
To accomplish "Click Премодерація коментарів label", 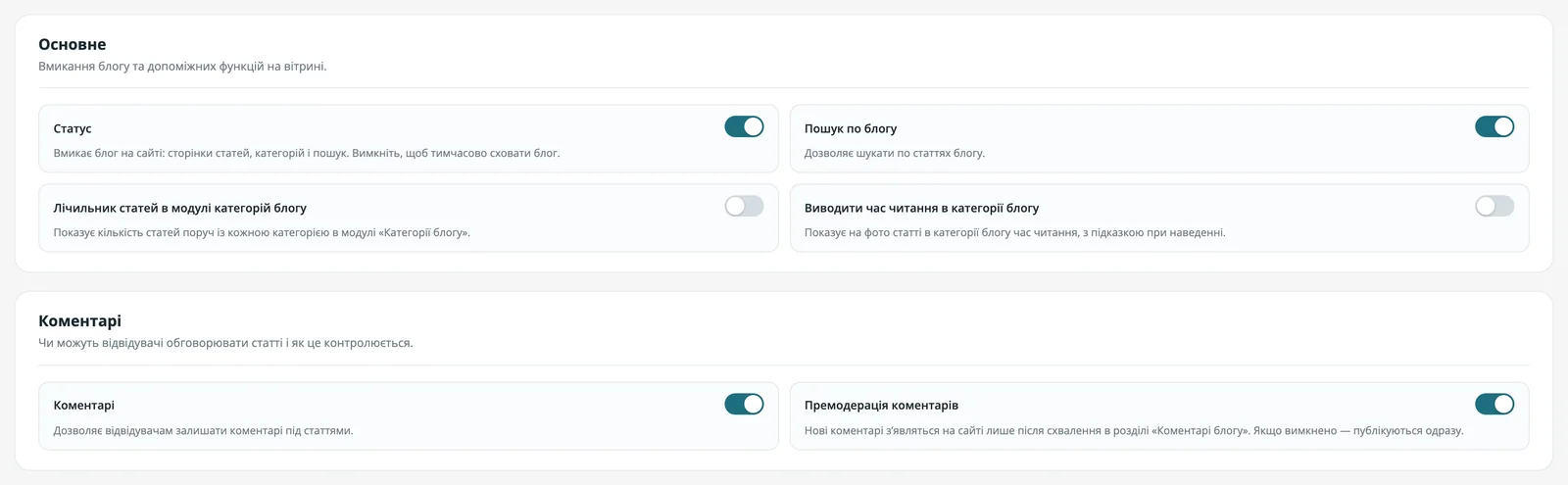I will 881,405.
